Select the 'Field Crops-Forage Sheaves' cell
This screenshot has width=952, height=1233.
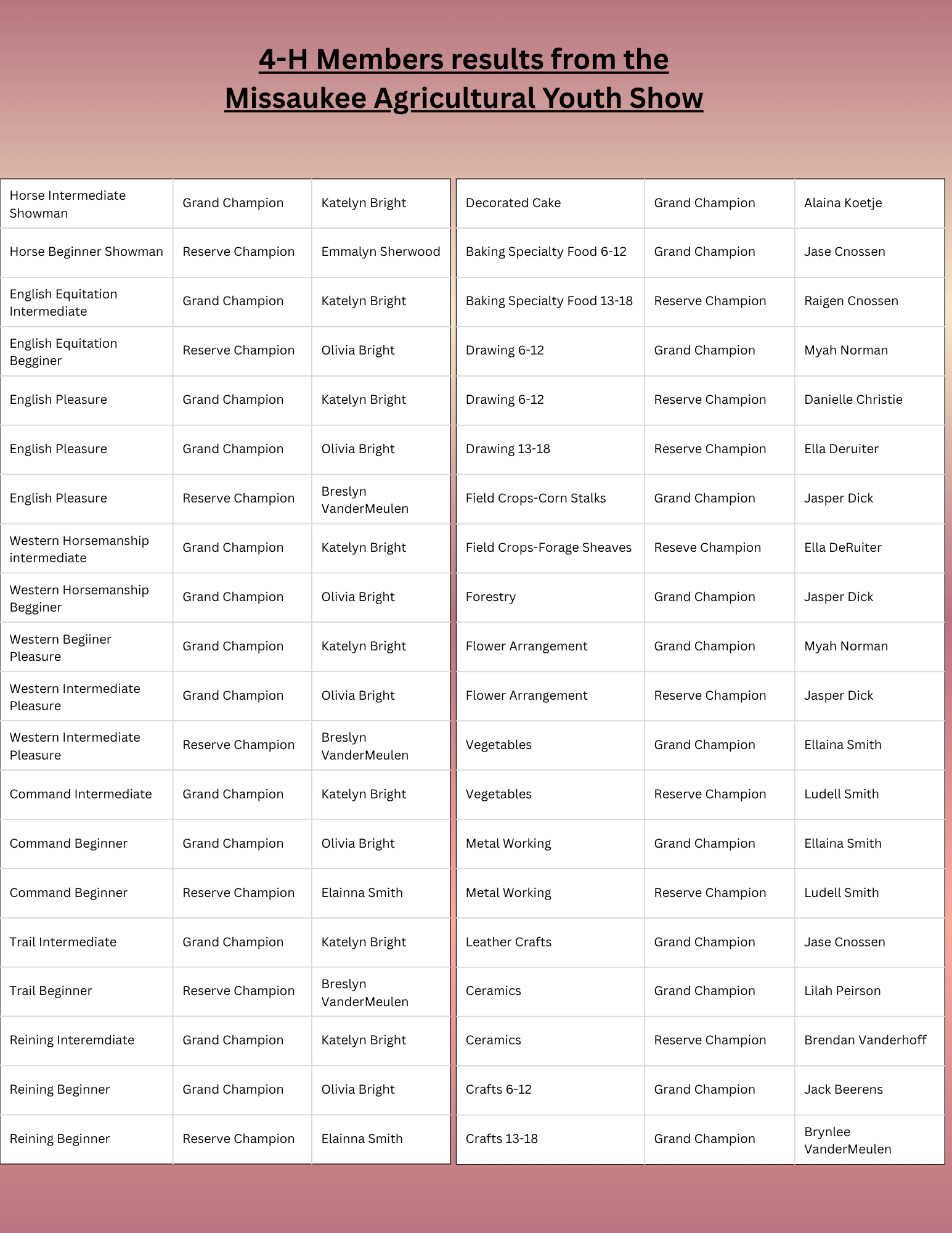coord(550,549)
